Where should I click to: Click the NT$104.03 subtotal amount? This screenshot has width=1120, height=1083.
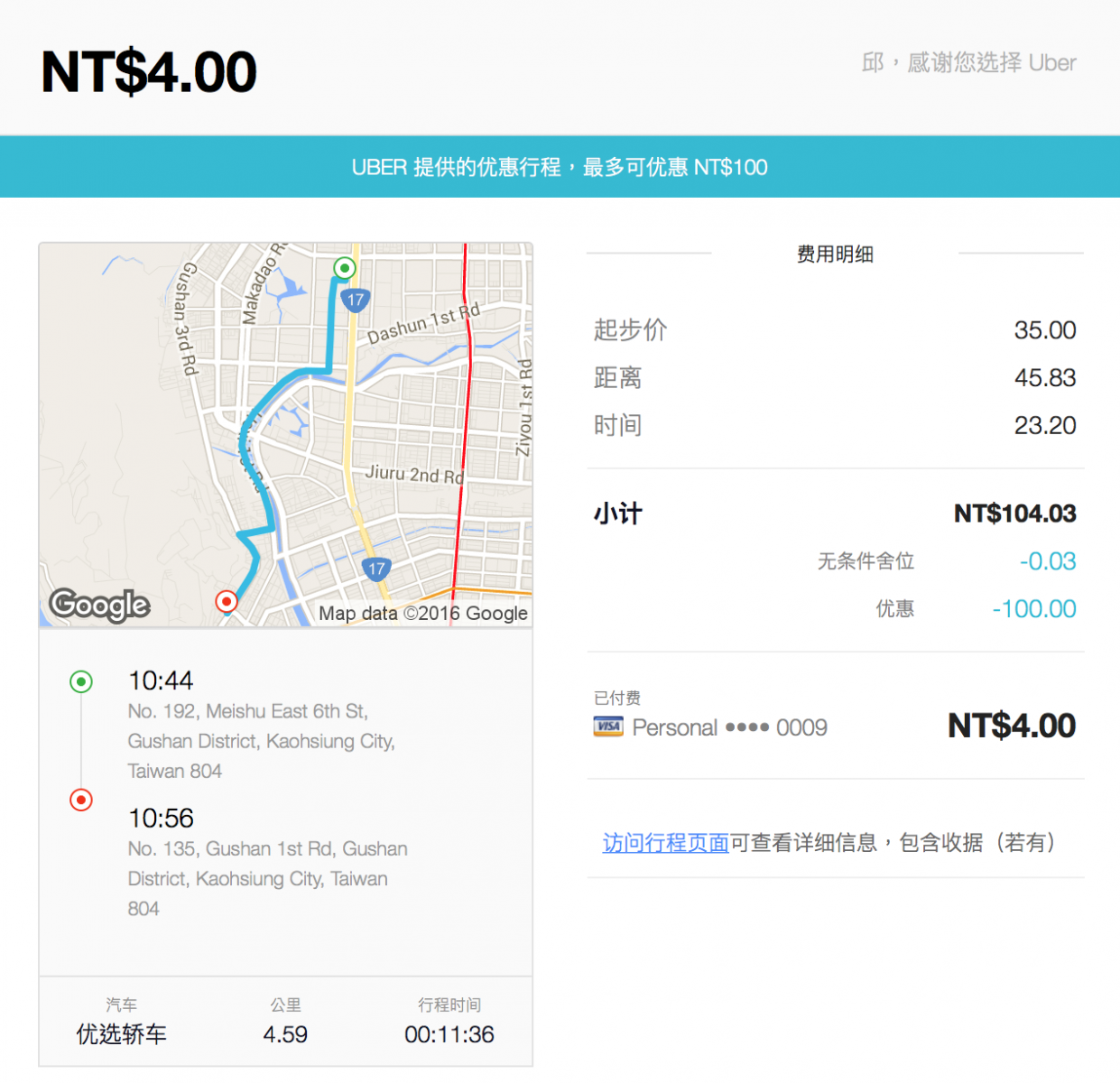tap(1015, 514)
